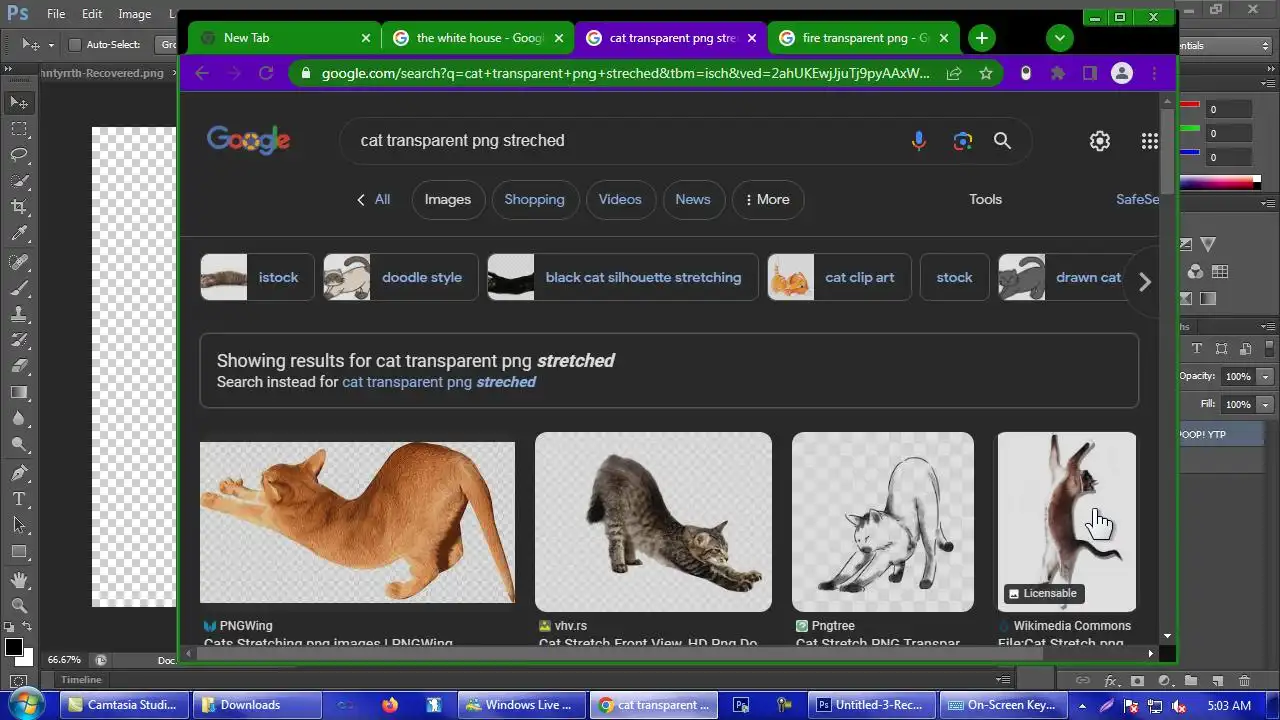Select the Dodge tool
The image size is (1280, 720).
pos(19,444)
